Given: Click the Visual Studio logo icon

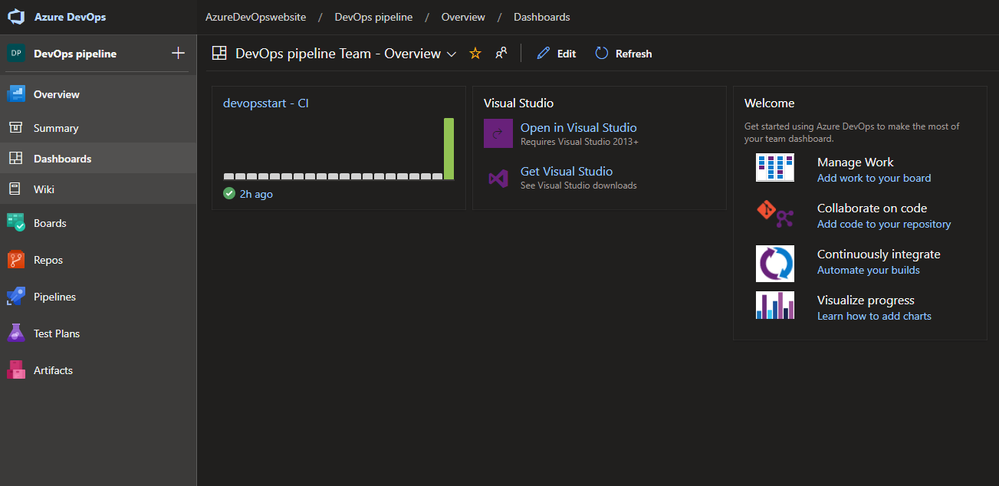Looking at the screenshot, I should click(498, 178).
